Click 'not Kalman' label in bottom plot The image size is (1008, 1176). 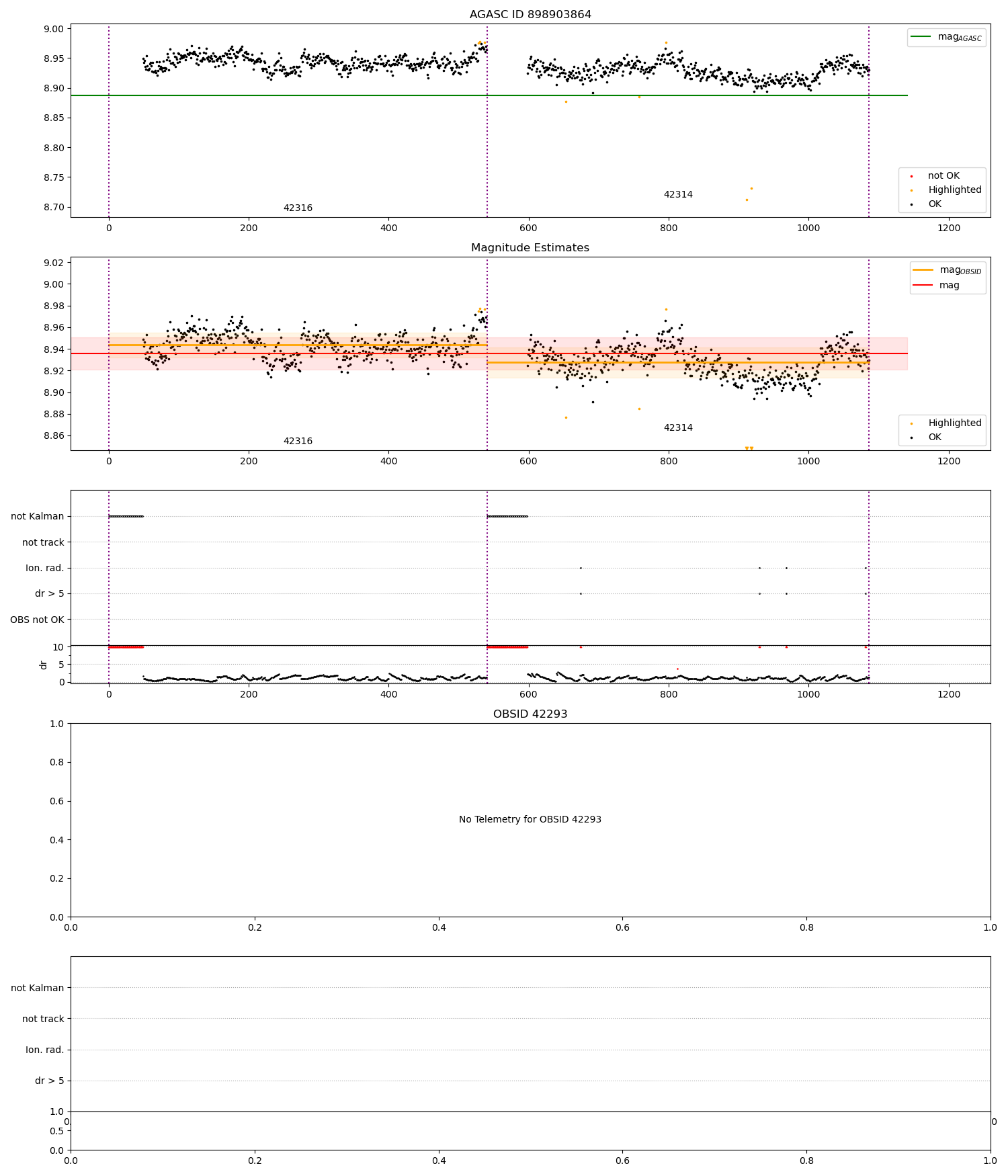(x=38, y=988)
